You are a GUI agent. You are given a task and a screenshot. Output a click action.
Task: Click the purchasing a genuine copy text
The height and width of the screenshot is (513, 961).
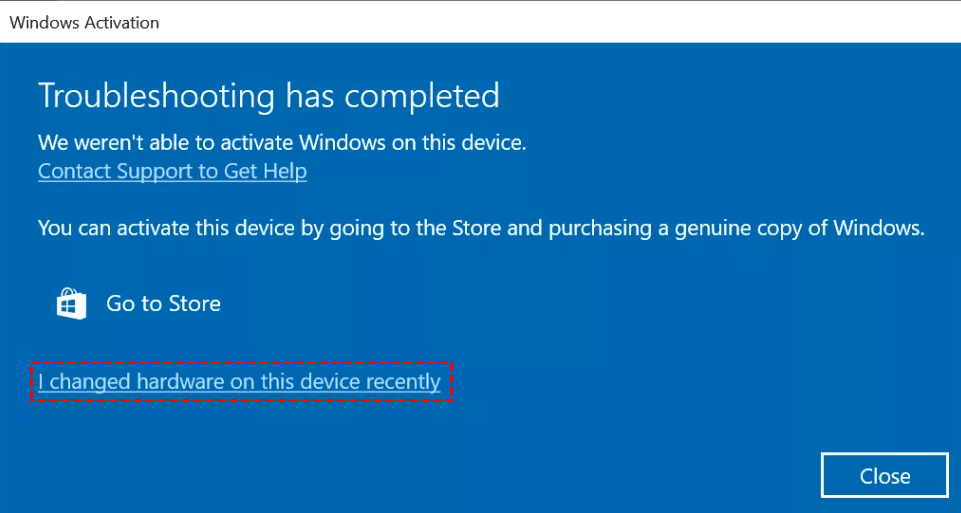click(720, 227)
